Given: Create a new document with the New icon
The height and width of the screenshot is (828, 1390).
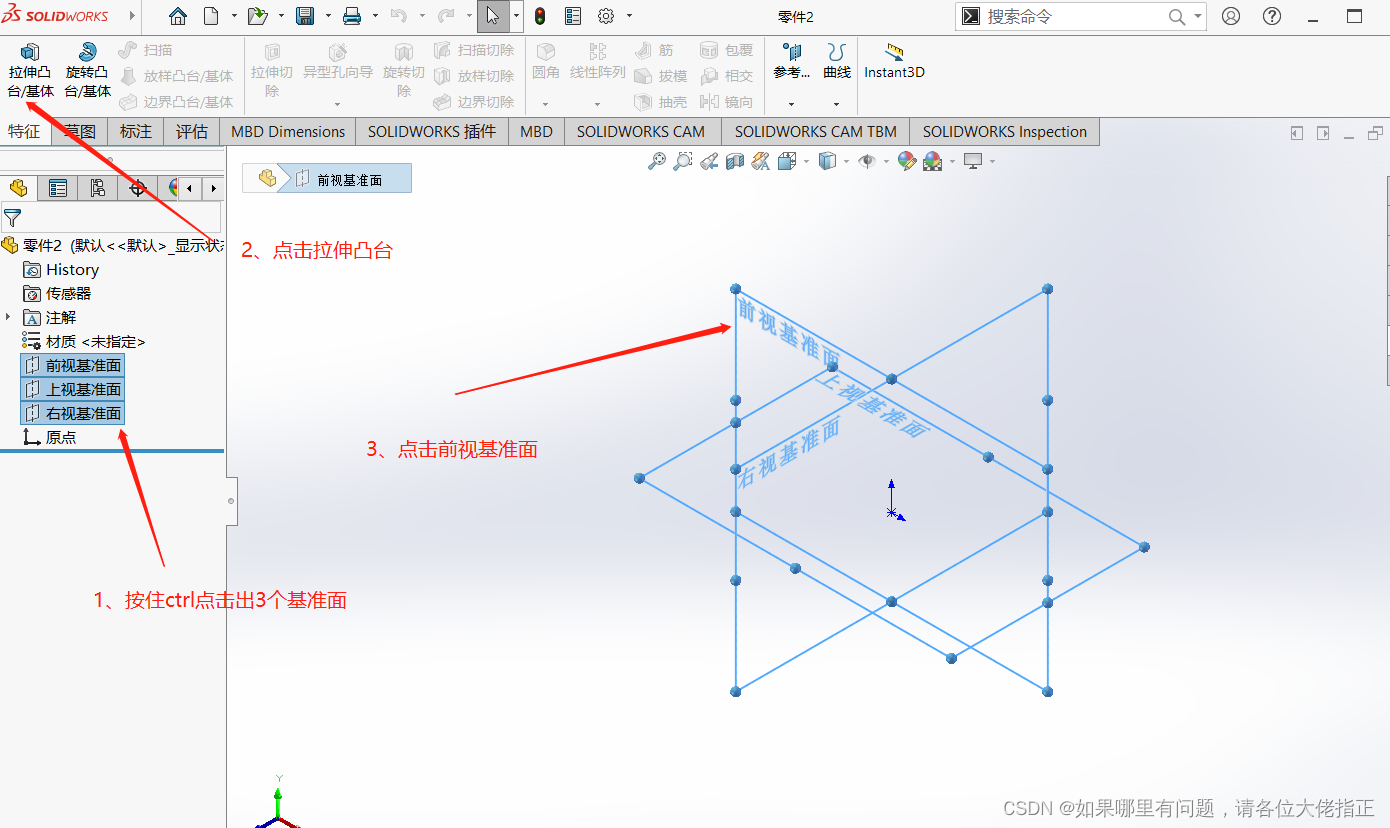Looking at the screenshot, I should tap(211, 16).
